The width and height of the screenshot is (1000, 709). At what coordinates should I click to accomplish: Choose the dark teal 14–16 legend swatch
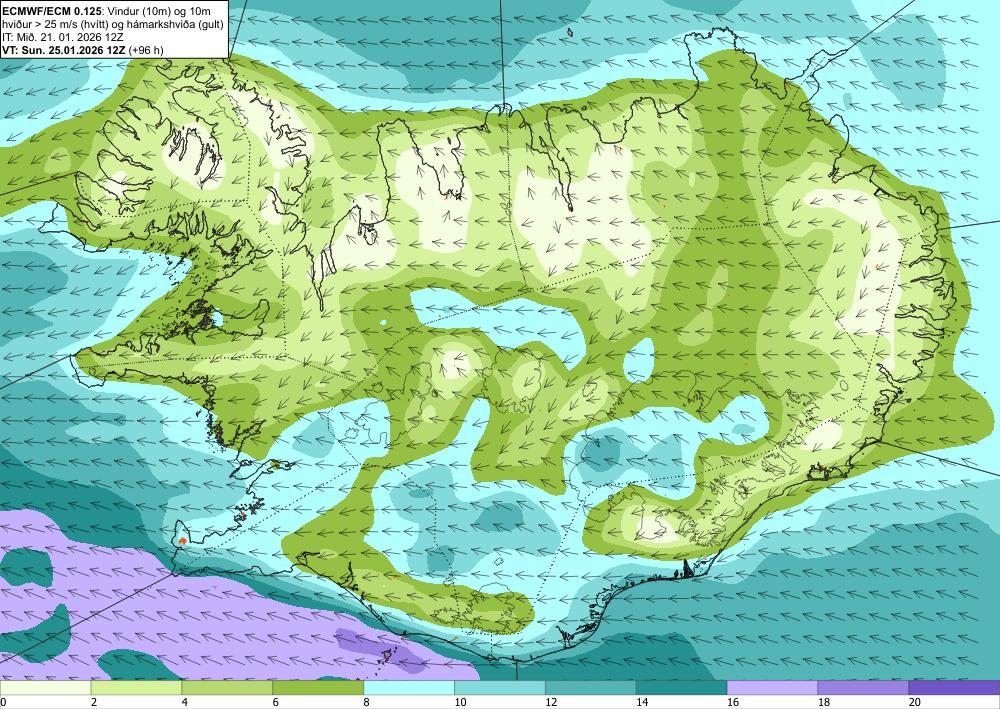pyautogui.click(x=681, y=688)
